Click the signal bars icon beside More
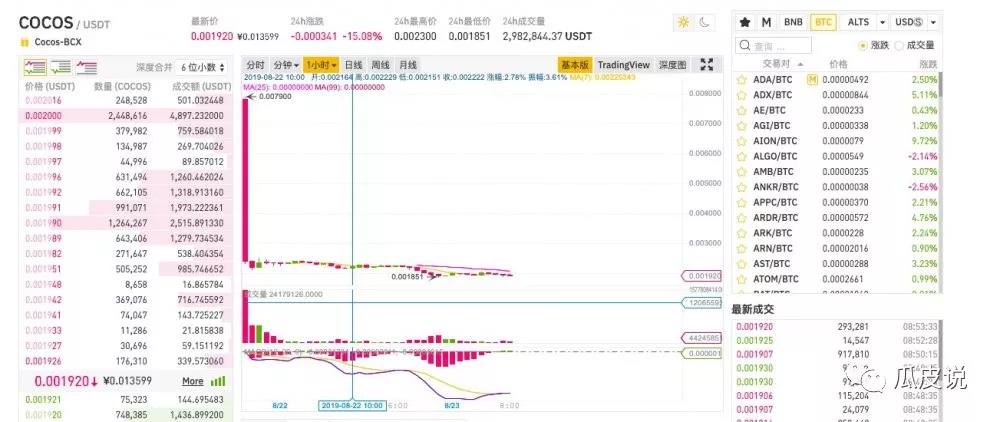The width and height of the screenshot is (1000, 422). click(x=217, y=381)
